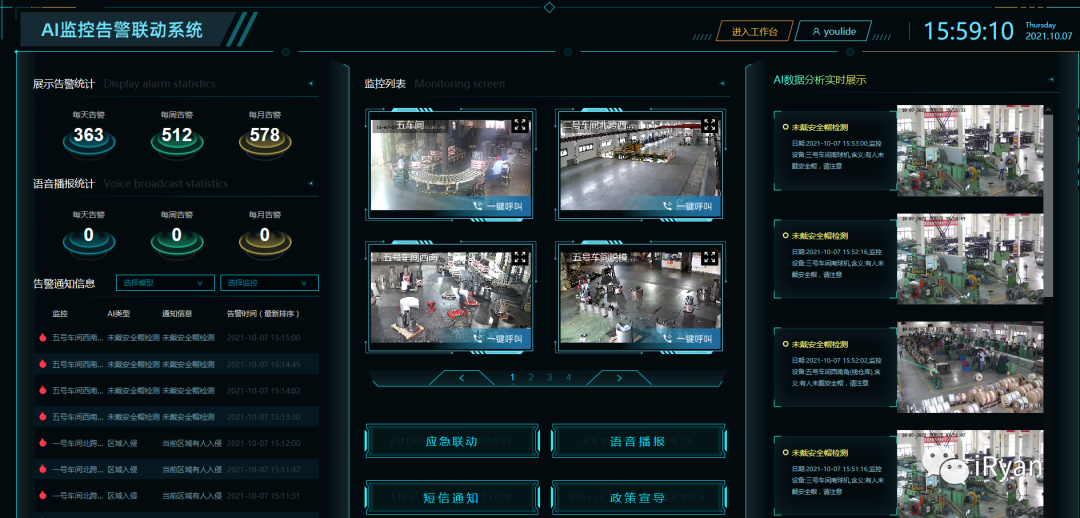The width and height of the screenshot is (1080, 518).
Task: Click the 语音播报 button
Action: point(638,442)
